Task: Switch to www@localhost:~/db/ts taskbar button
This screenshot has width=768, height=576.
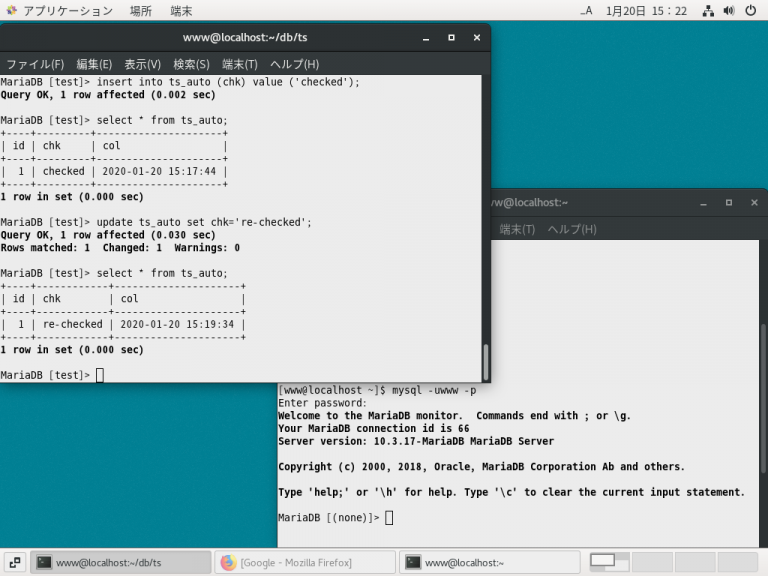Action: pyautogui.click(x=120, y=562)
